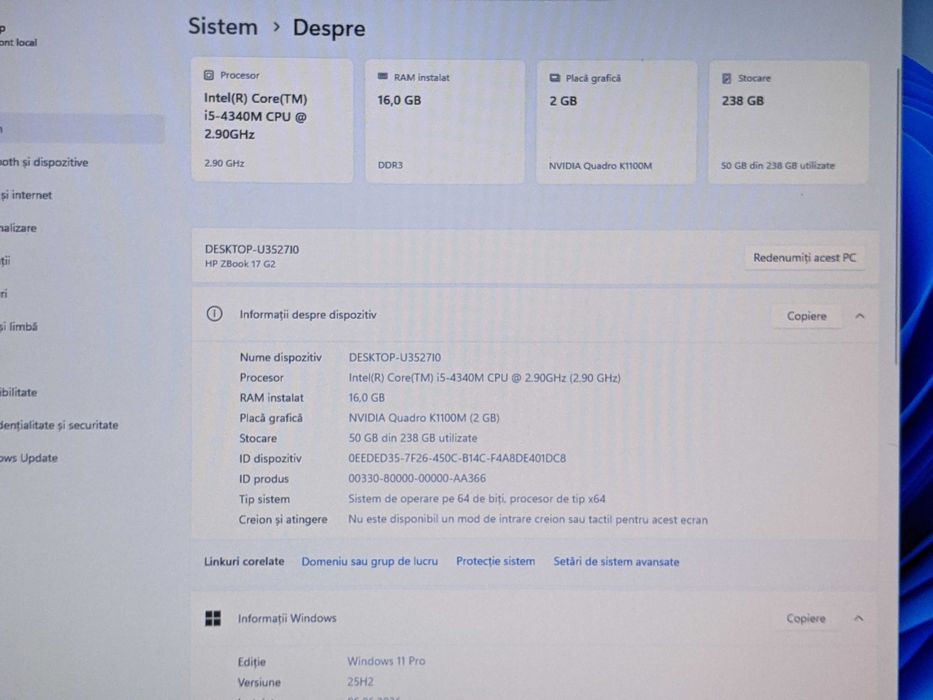Go back to Sistem in the breadcrumb
Screen dimensions: 933x700
coord(223,27)
